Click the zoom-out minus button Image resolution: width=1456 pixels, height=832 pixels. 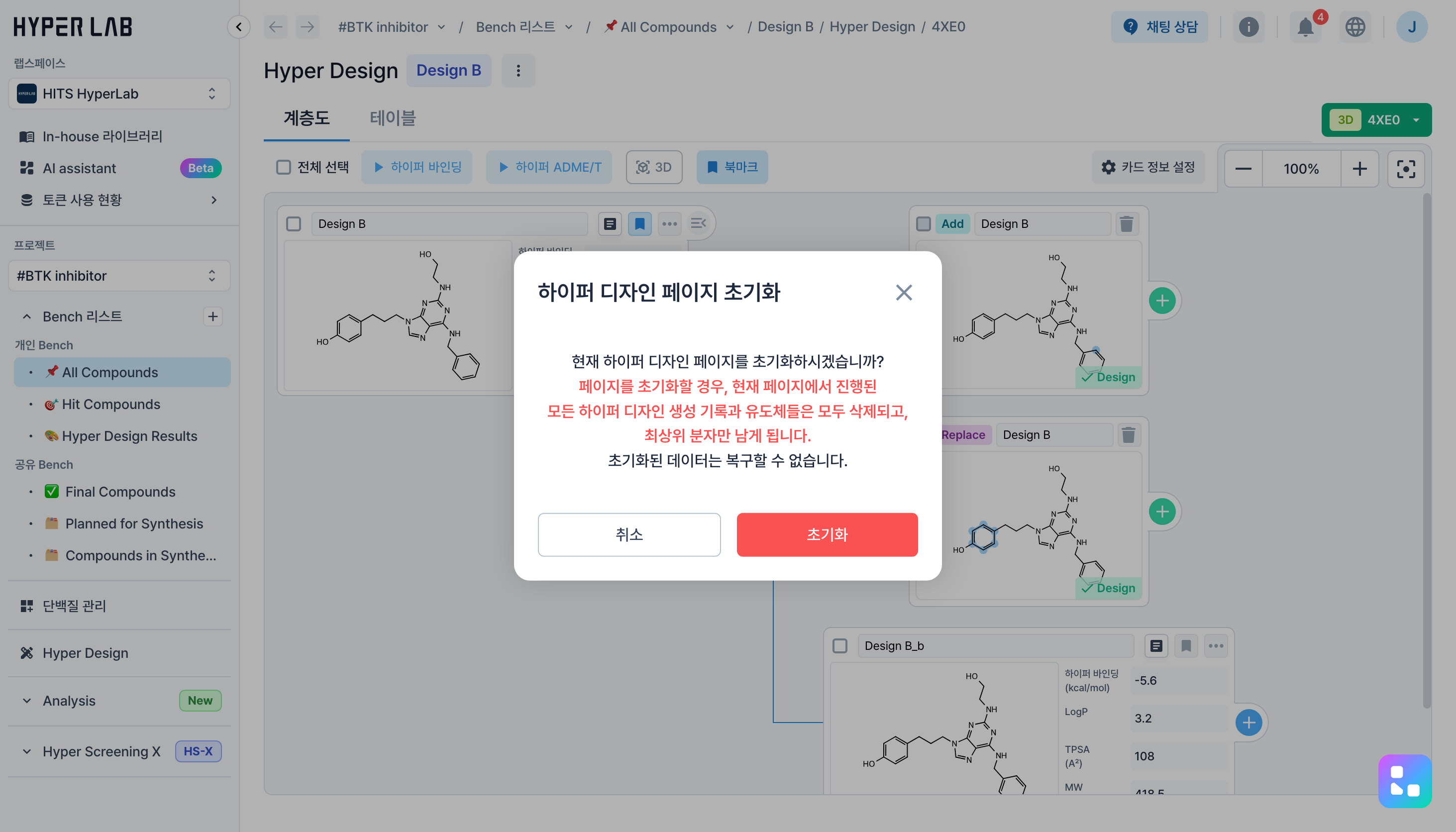(x=1243, y=169)
